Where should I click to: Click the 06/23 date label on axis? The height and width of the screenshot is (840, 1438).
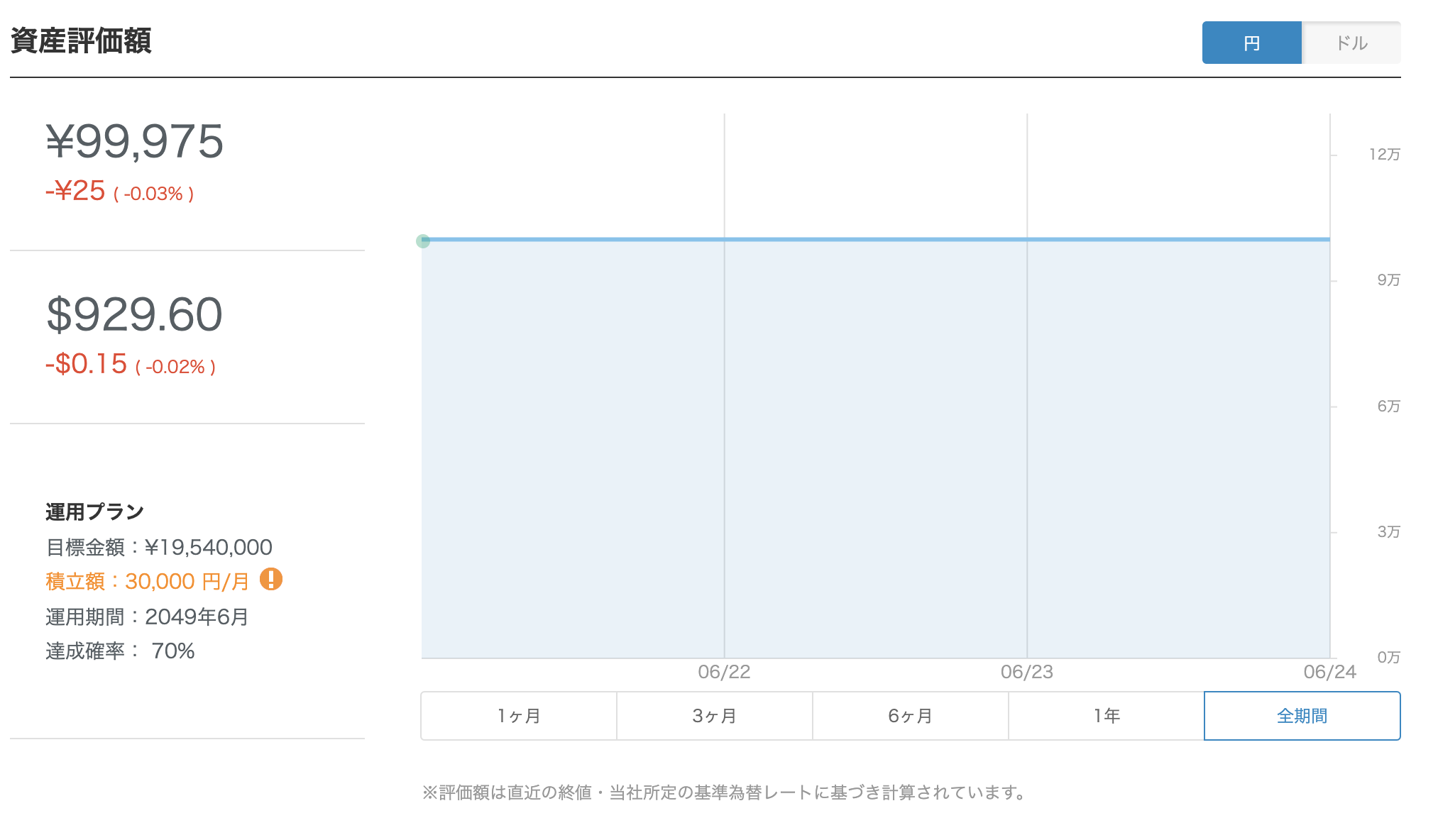(x=1027, y=672)
